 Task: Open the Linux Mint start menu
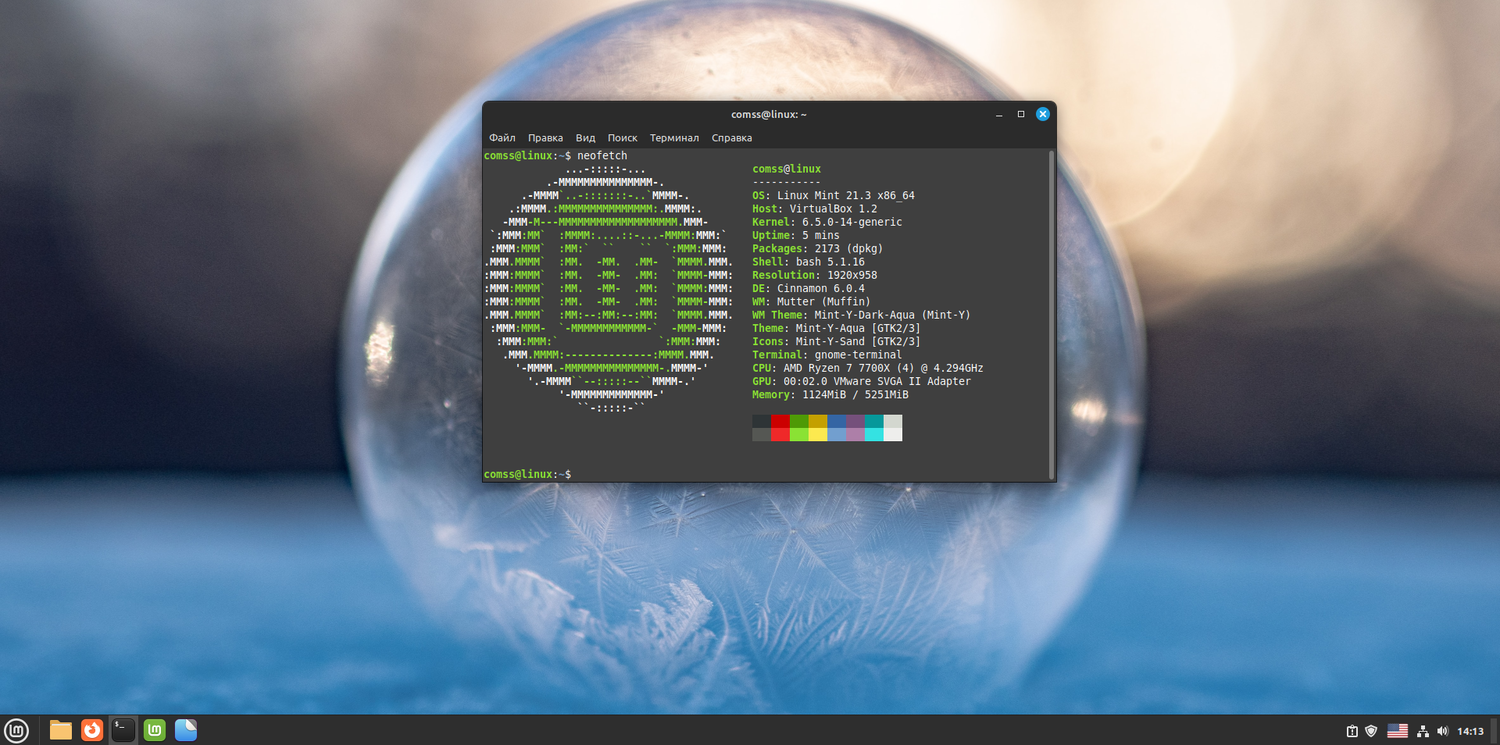[x=17, y=730]
